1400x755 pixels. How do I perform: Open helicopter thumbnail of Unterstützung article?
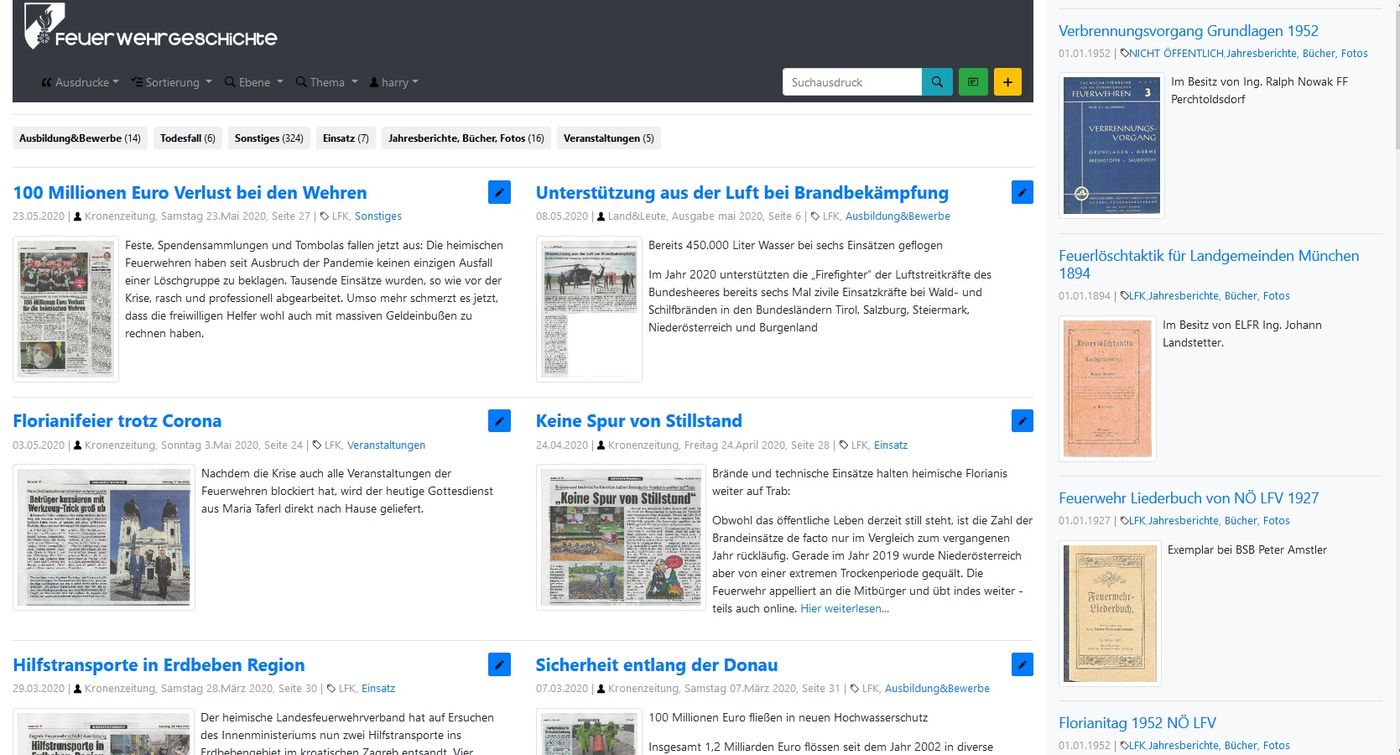(x=589, y=309)
